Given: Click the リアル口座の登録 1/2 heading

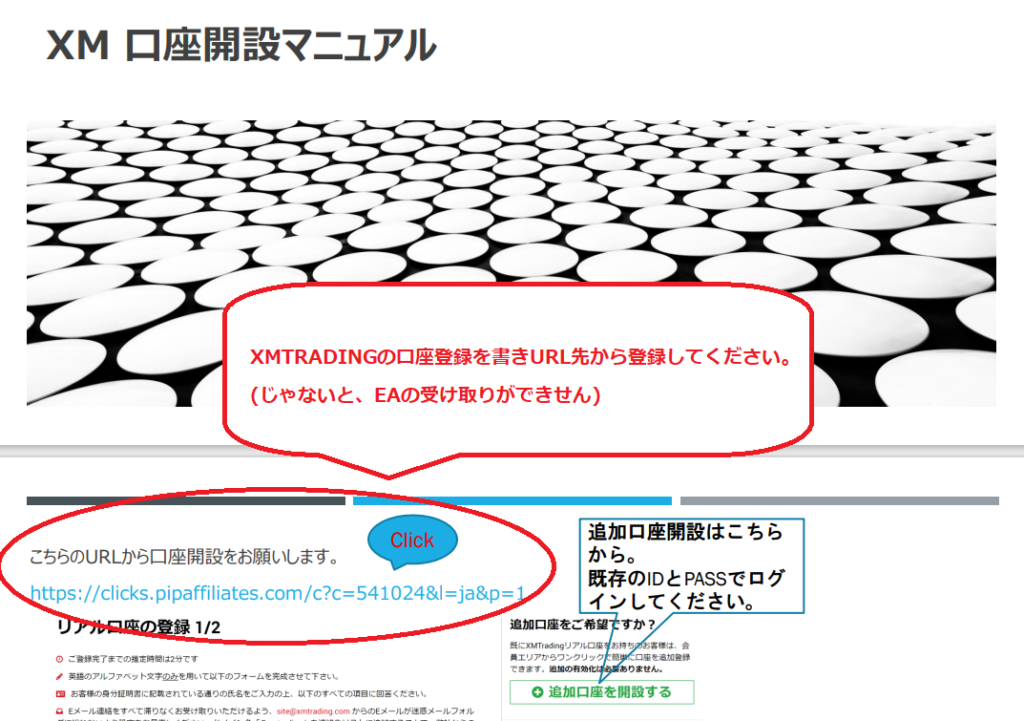Looking at the screenshot, I should pos(138,628).
